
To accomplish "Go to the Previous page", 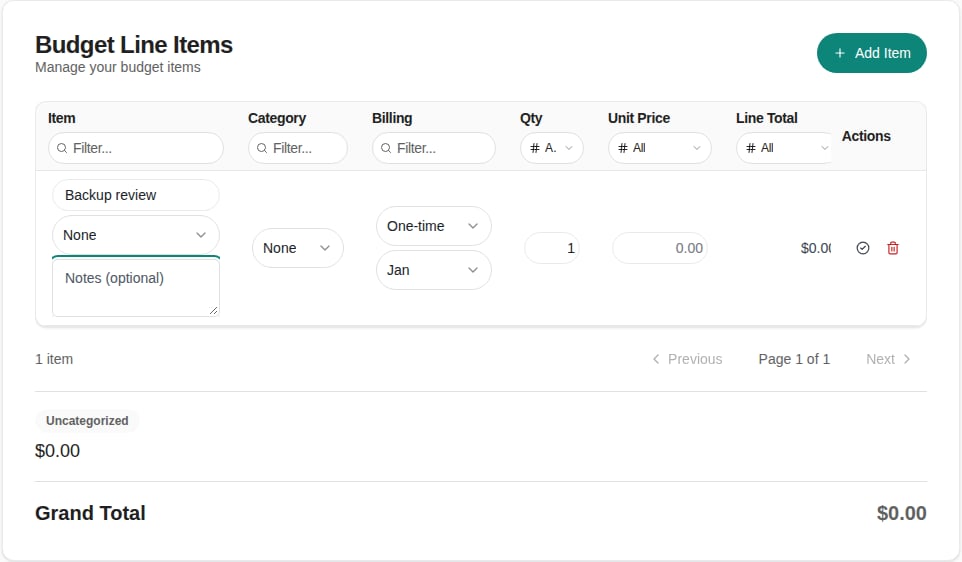I will coord(687,359).
